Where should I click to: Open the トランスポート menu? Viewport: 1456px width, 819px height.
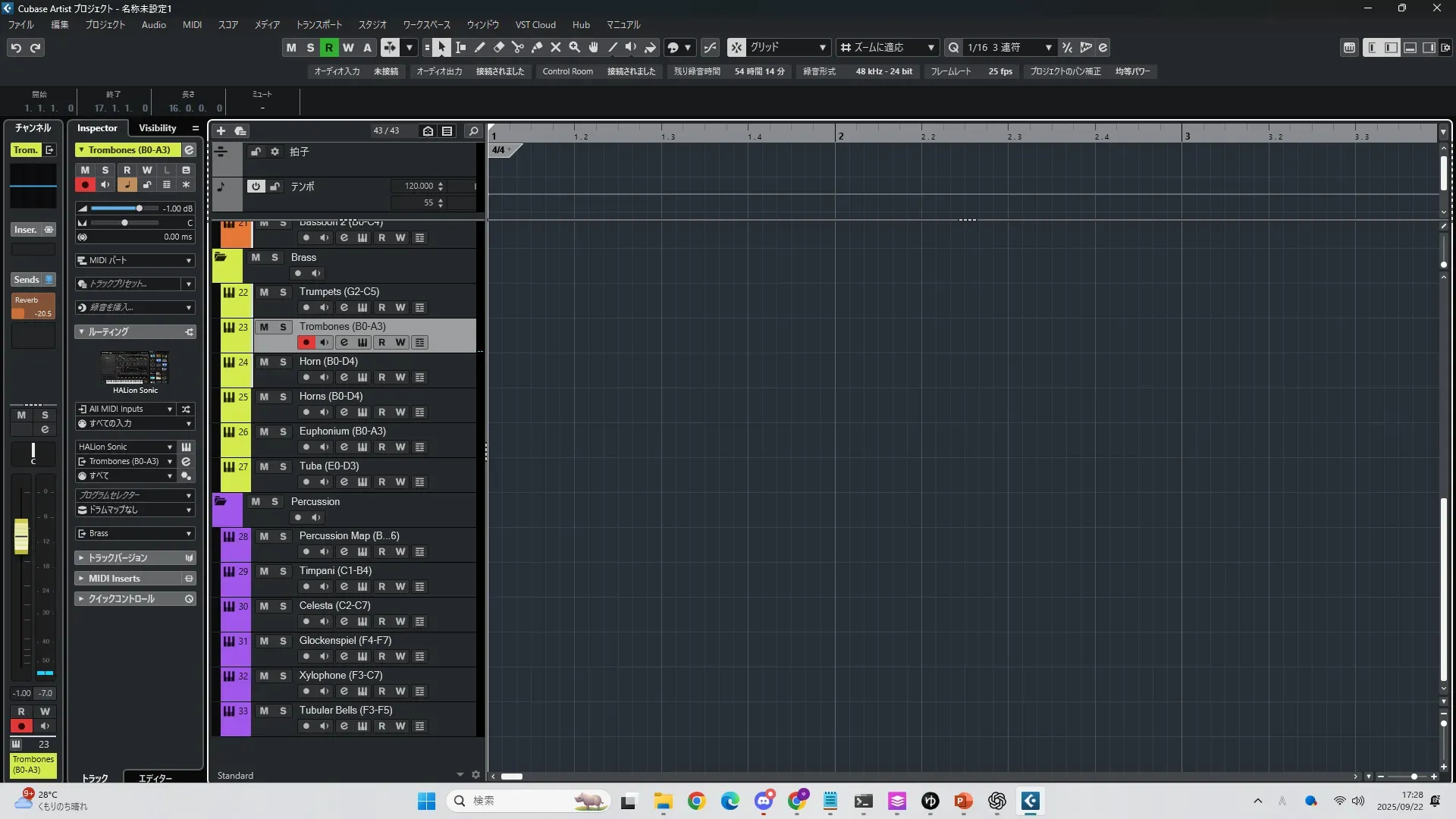(x=318, y=25)
